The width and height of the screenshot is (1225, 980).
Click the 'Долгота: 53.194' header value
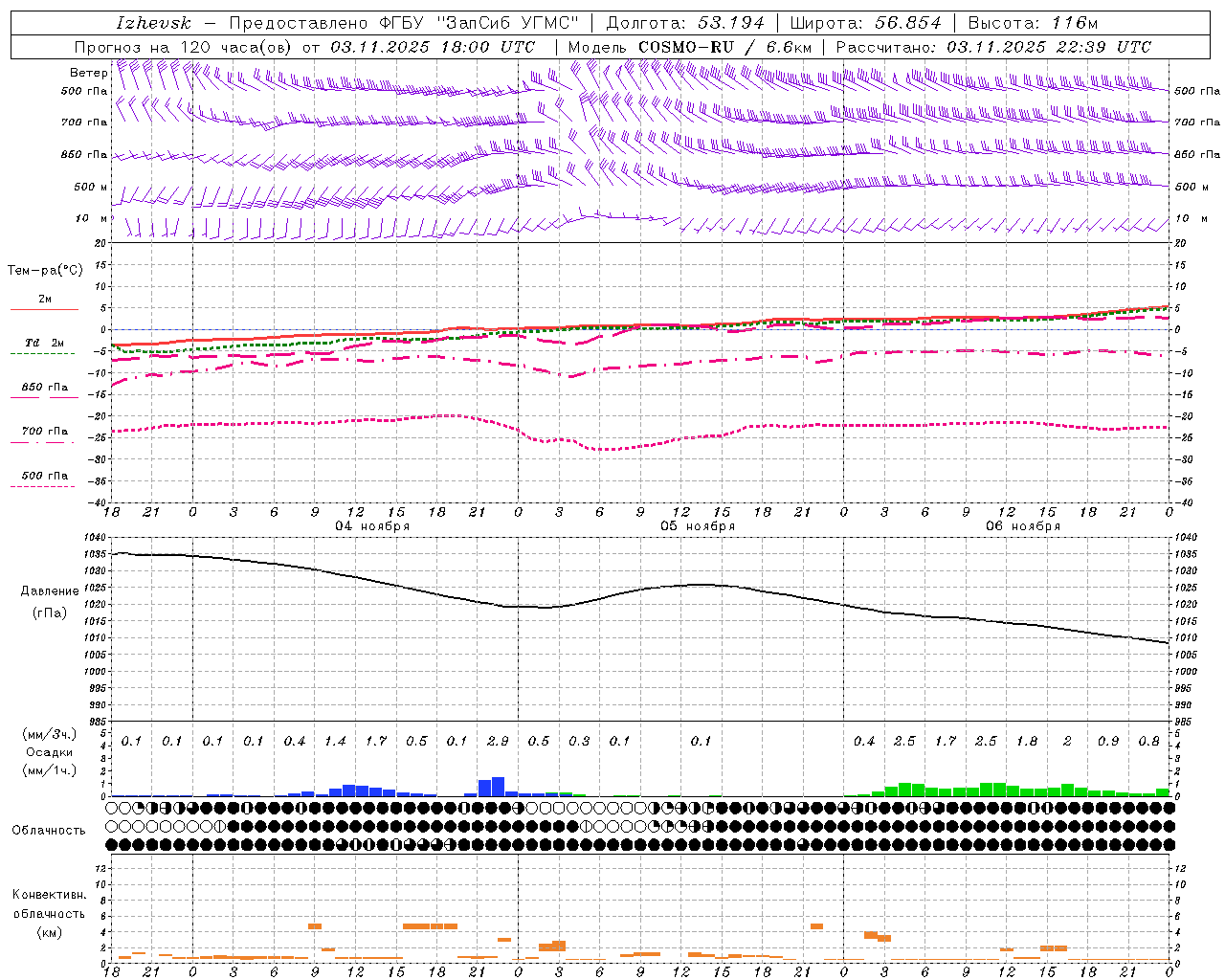pos(685,23)
